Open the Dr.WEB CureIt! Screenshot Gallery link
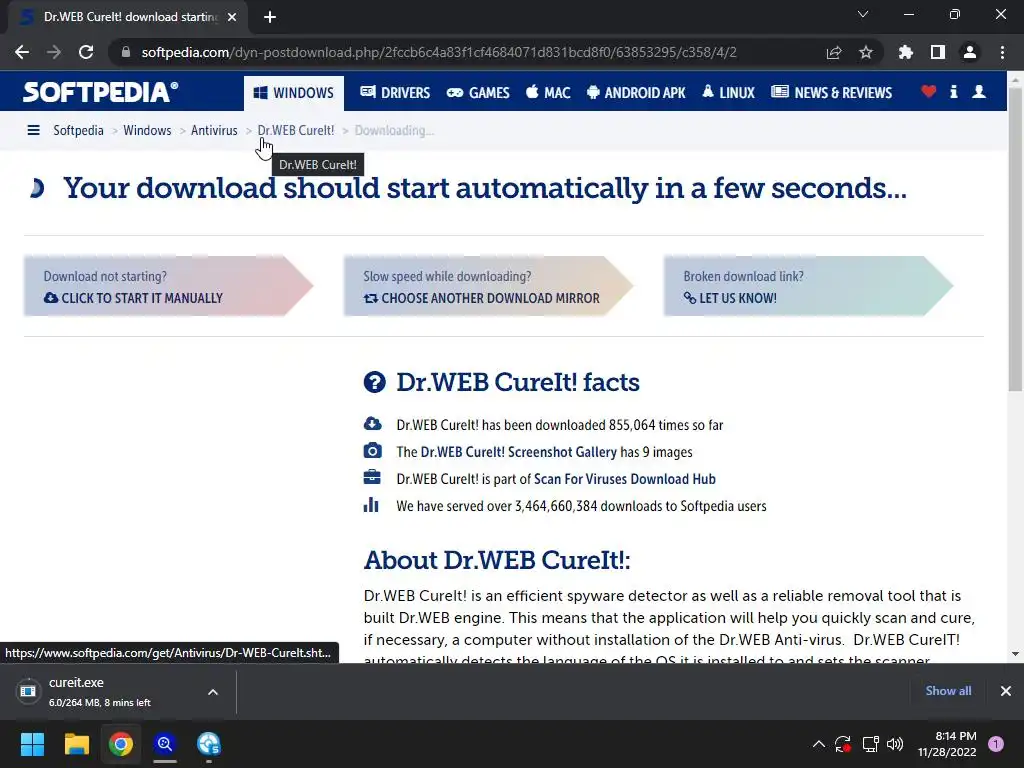The width and height of the screenshot is (1024, 768). point(519,452)
